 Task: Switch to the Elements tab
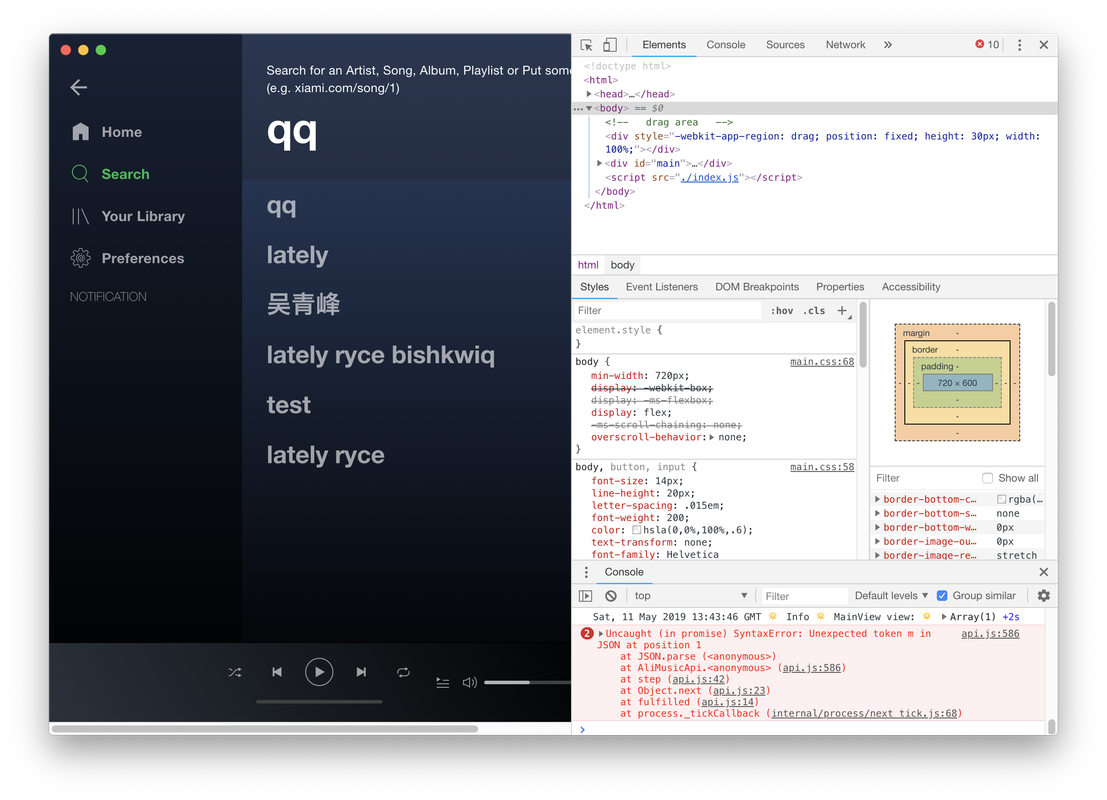click(x=664, y=44)
